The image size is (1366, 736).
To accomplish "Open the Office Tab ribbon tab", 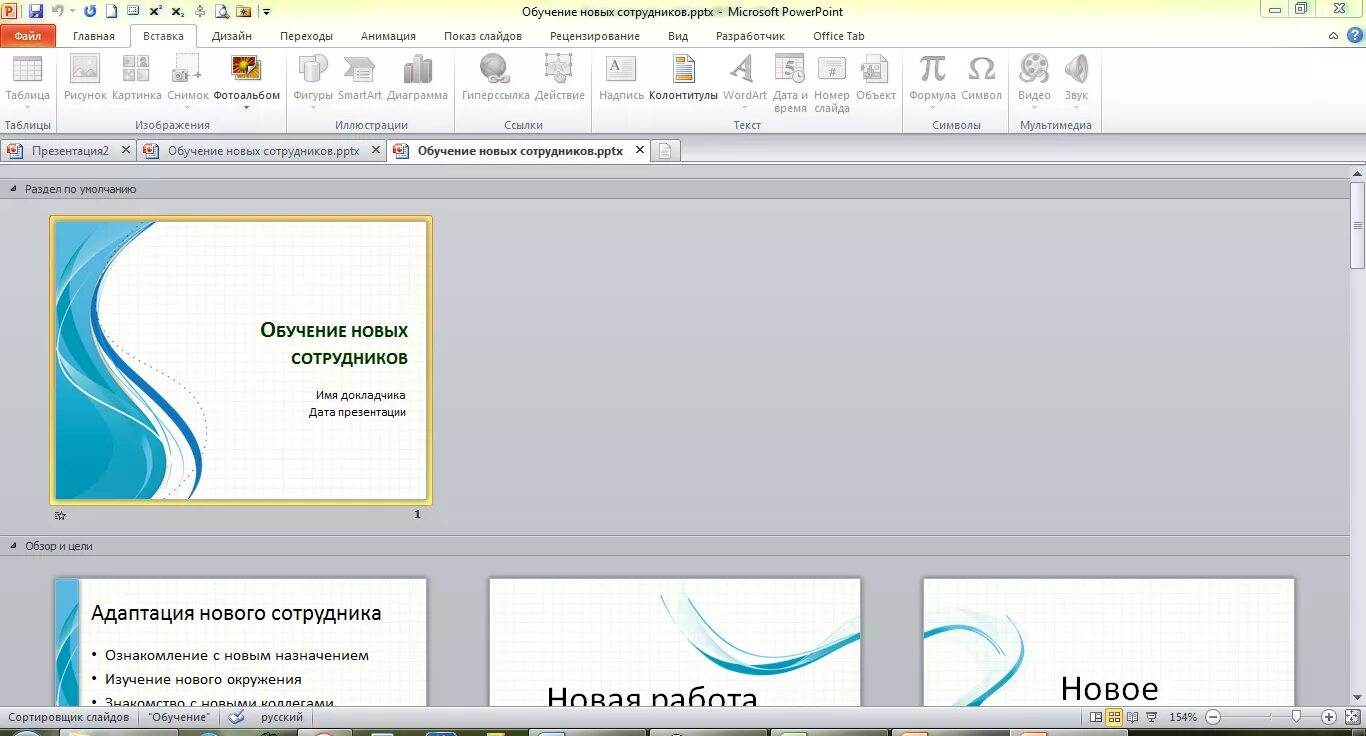I will [839, 36].
